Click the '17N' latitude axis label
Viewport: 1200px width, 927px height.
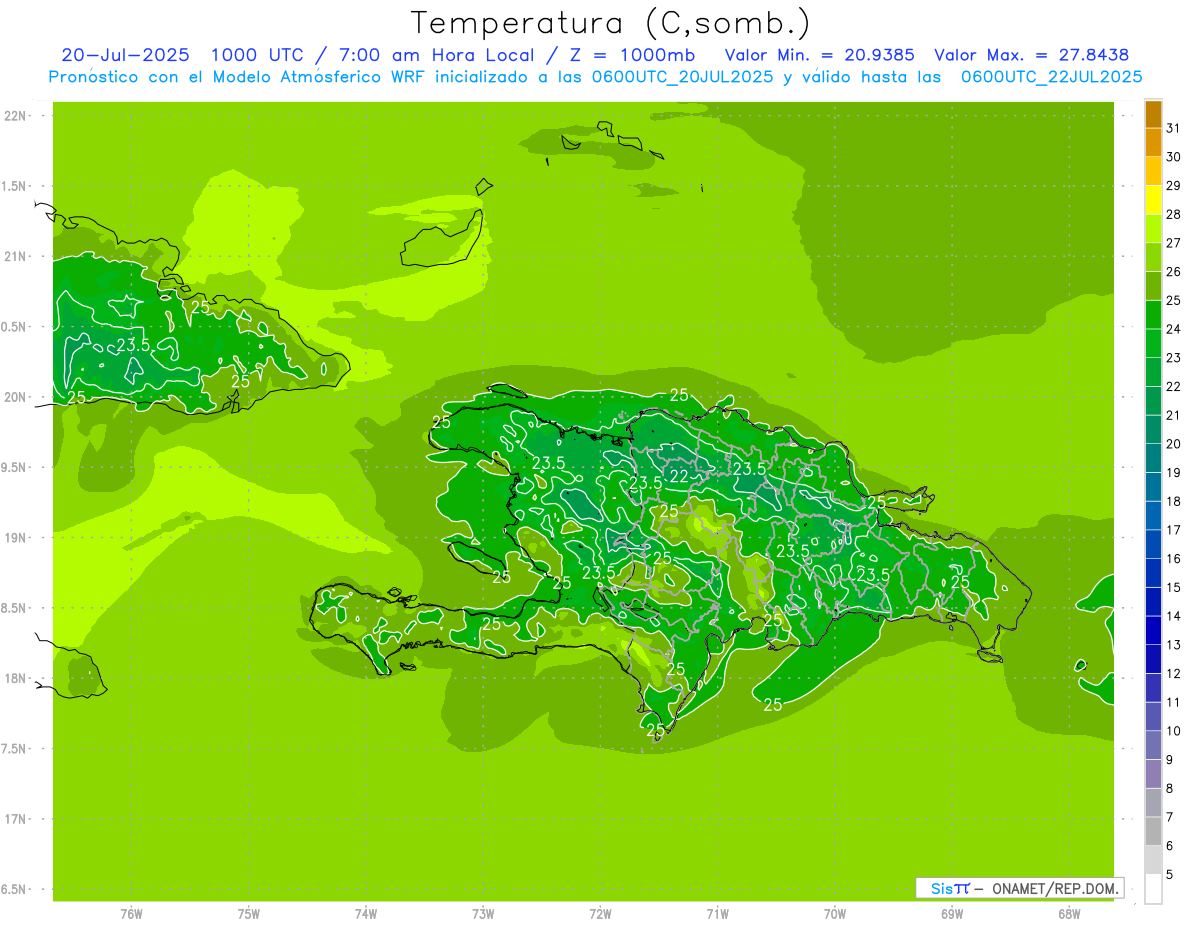[17, 819]
